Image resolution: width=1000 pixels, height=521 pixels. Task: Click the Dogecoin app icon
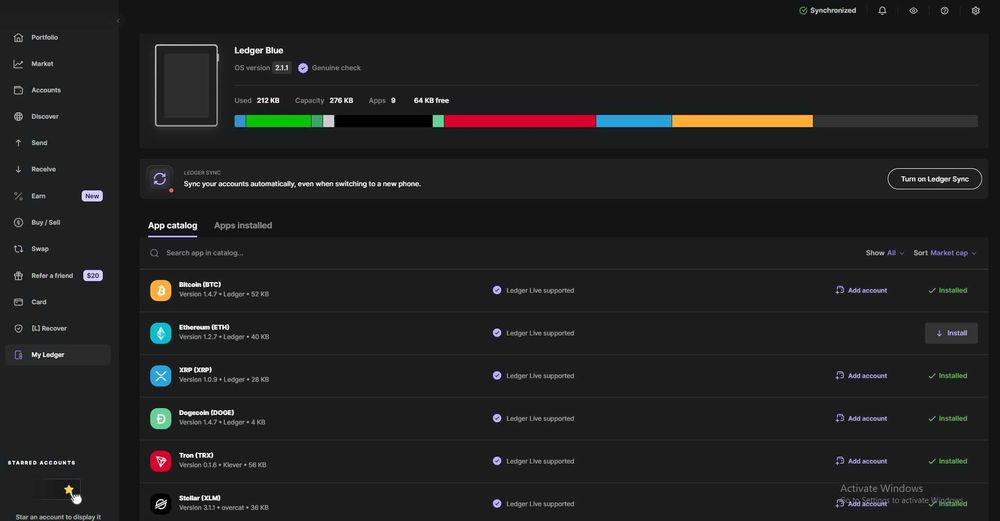[161, 418]
